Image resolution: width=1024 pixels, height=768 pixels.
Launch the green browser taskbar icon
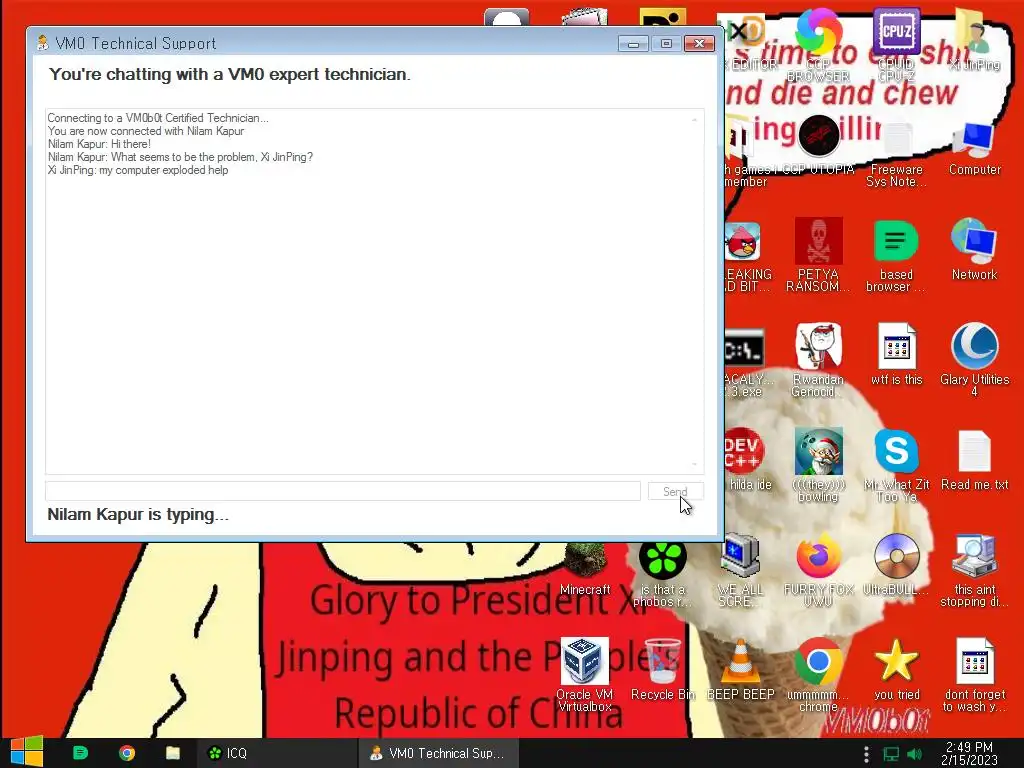click(x=80, y=753)
